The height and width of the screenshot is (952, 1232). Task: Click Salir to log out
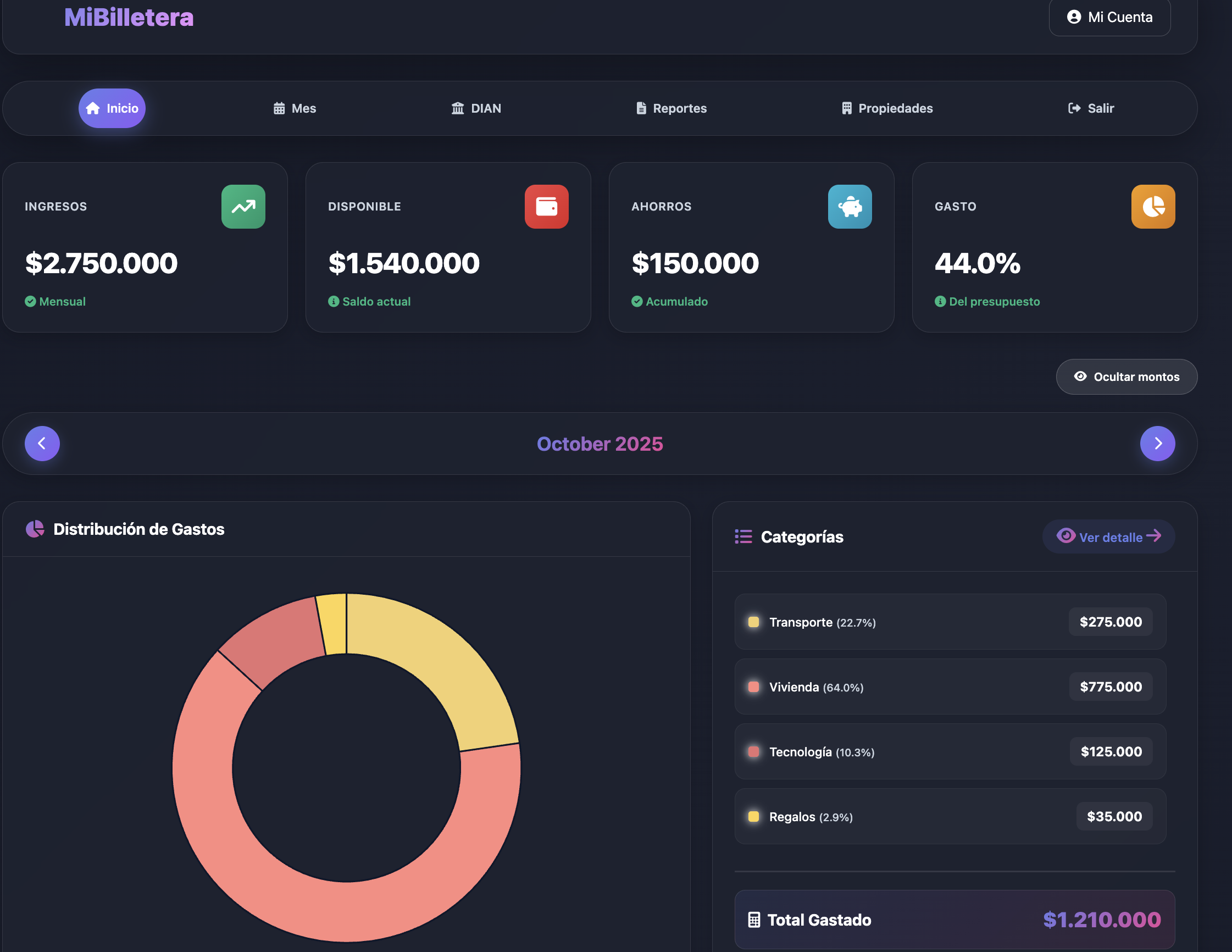click(1091, 108)
